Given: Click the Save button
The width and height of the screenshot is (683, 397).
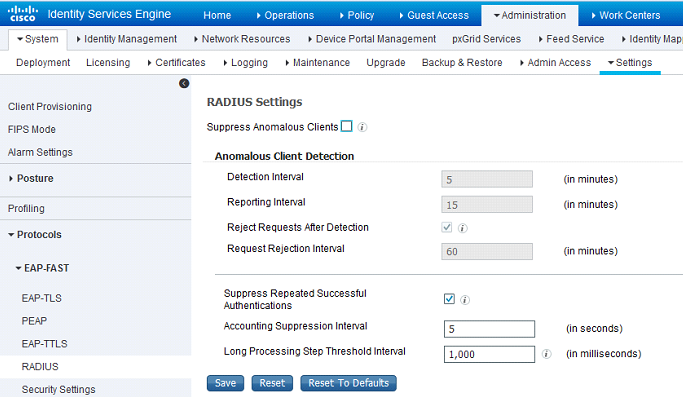Looking at the screenshot, I should click(225, 383).
